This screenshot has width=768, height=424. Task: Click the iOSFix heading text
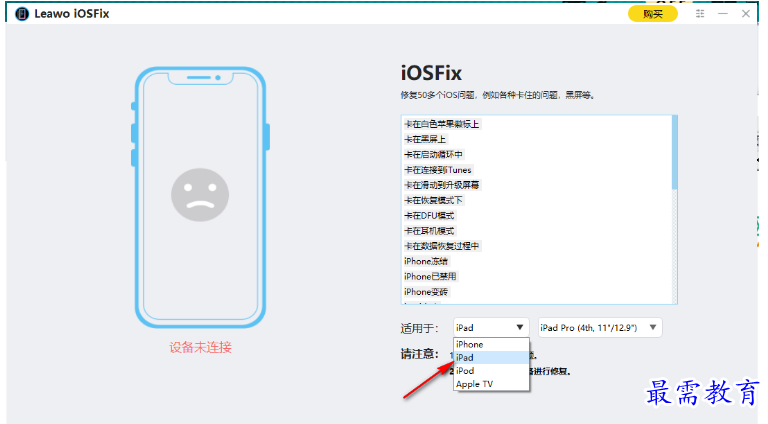coord(431,73)
